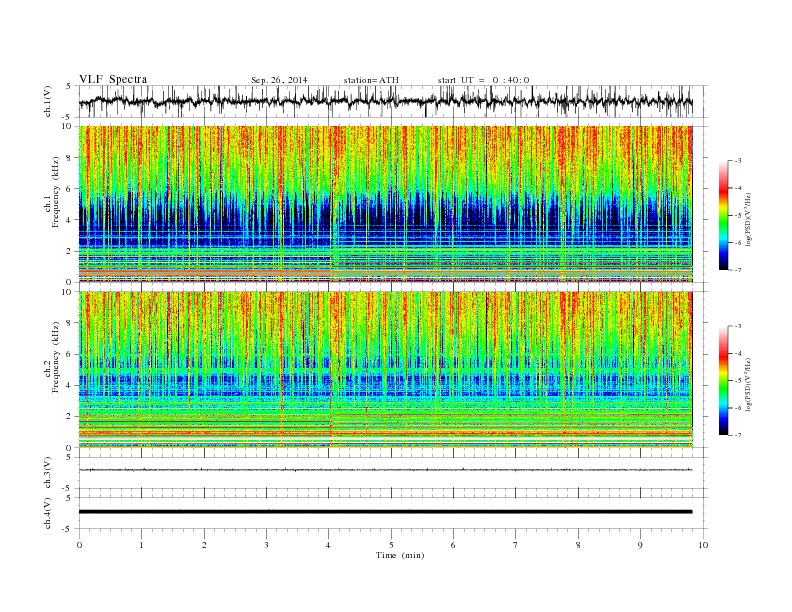Click the '0' tick label on the time axis

(79, 545)
